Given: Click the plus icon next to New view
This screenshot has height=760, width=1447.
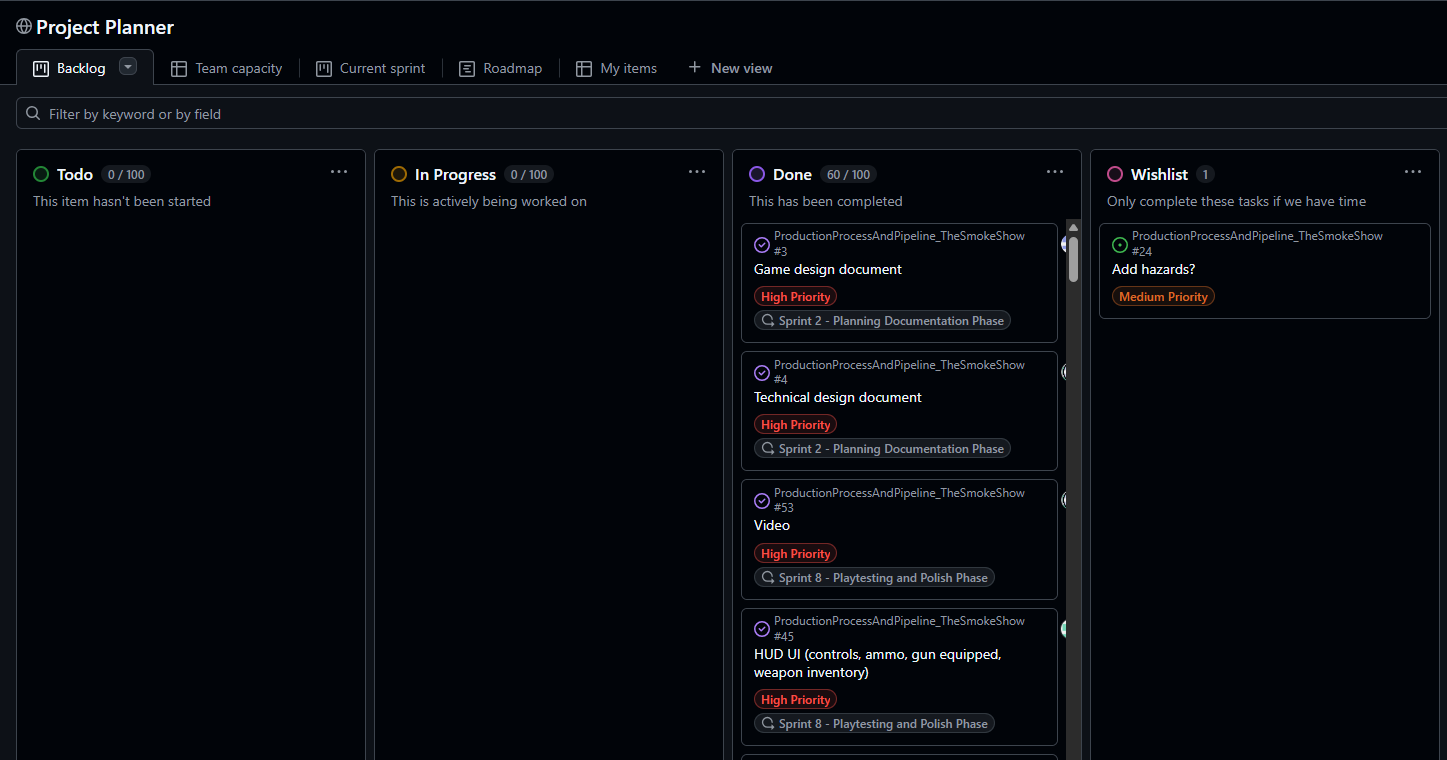Looking at the screenshot, I should [694, 67].
